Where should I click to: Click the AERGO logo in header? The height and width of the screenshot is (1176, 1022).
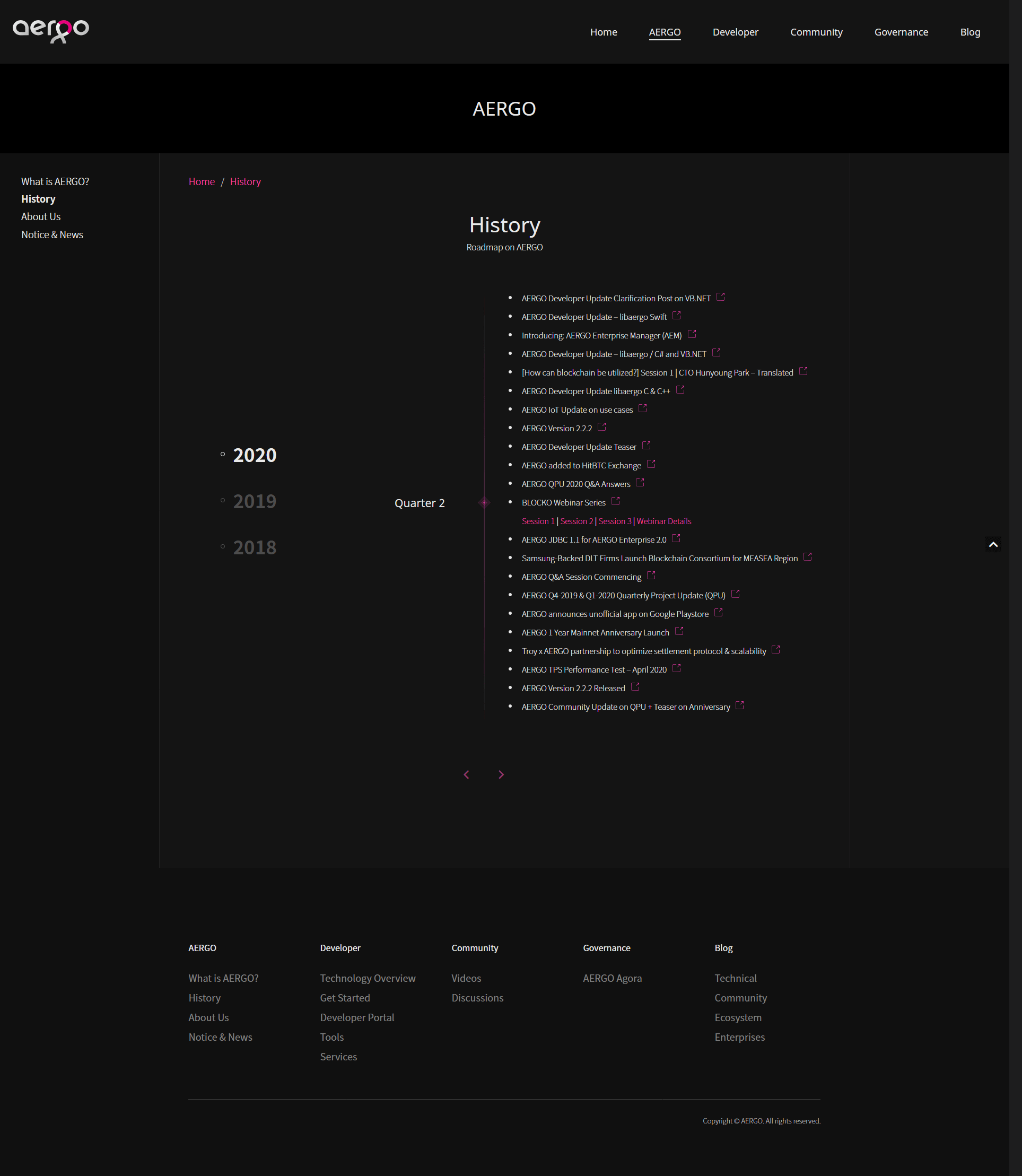(51, 31)
